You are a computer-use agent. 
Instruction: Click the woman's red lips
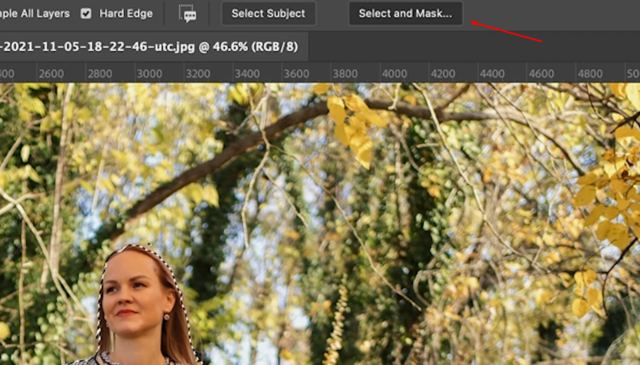127,314
